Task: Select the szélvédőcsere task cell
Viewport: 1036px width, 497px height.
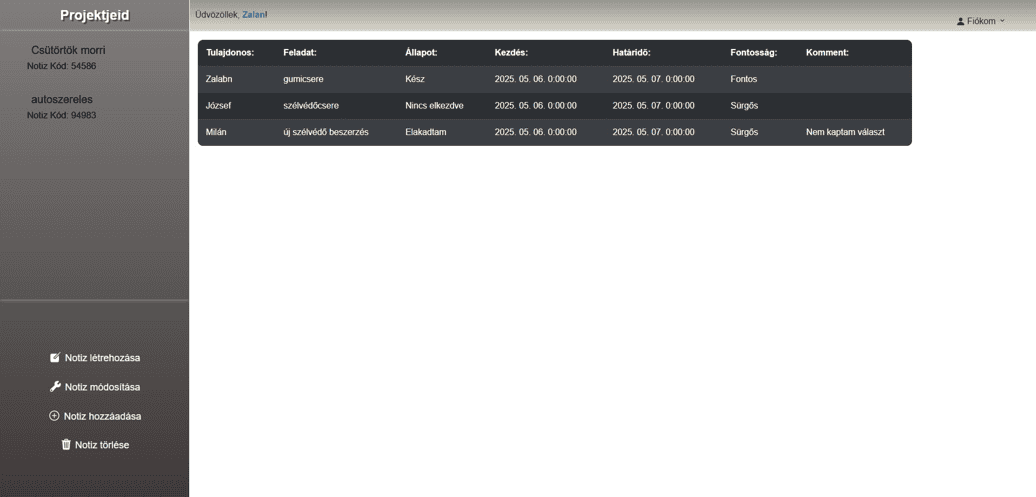Action: [312, 105]
